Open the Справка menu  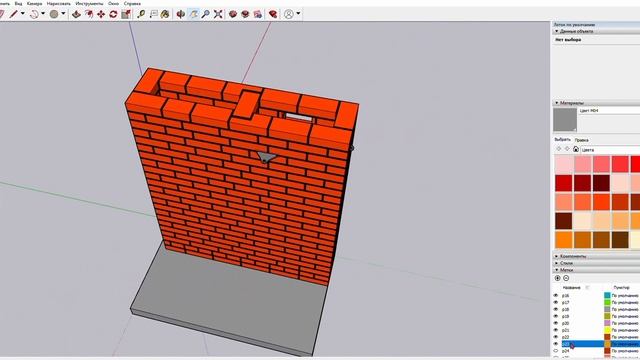(132, 3)
